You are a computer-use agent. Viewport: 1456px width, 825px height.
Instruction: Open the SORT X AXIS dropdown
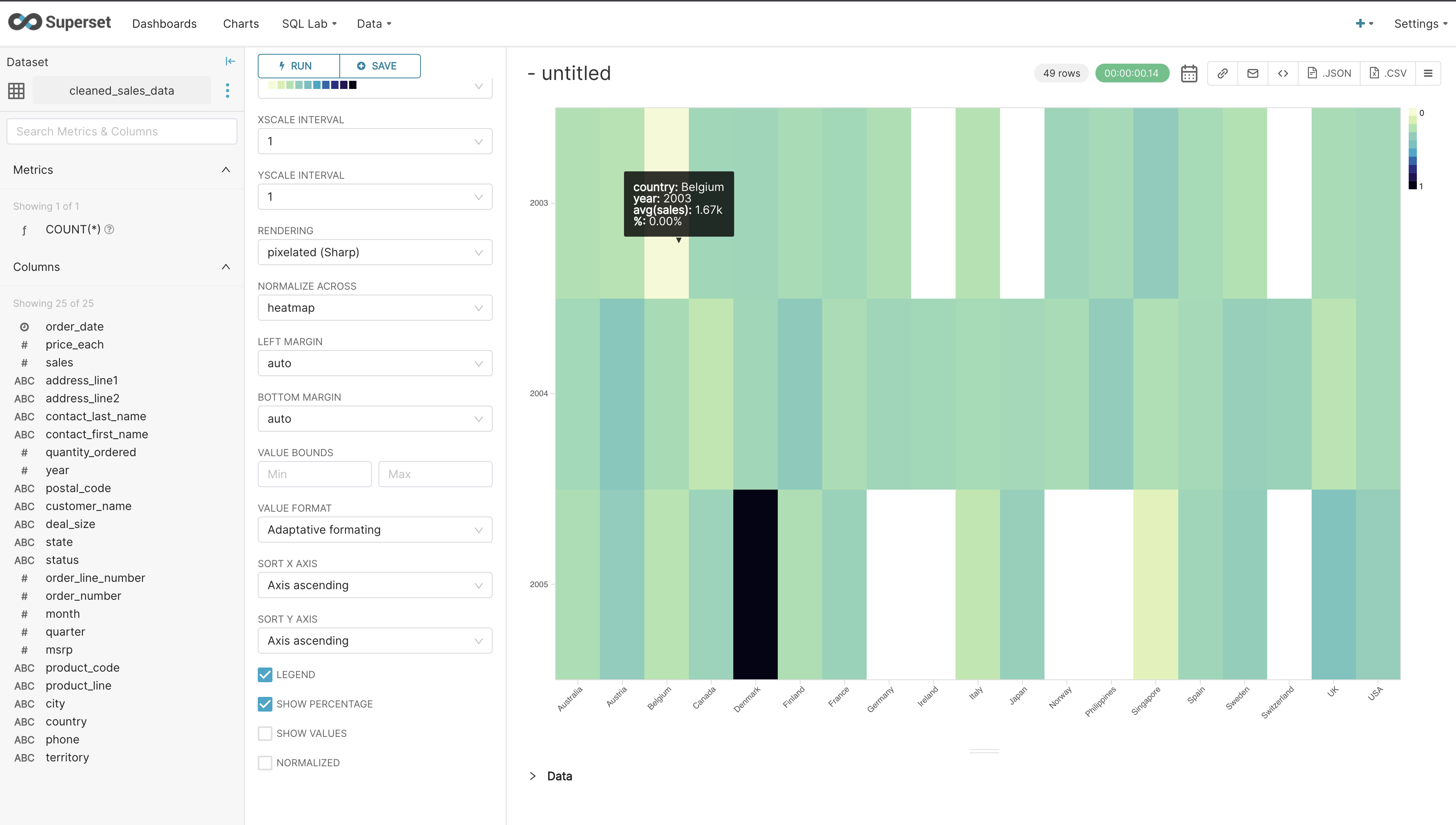(375, 585)
